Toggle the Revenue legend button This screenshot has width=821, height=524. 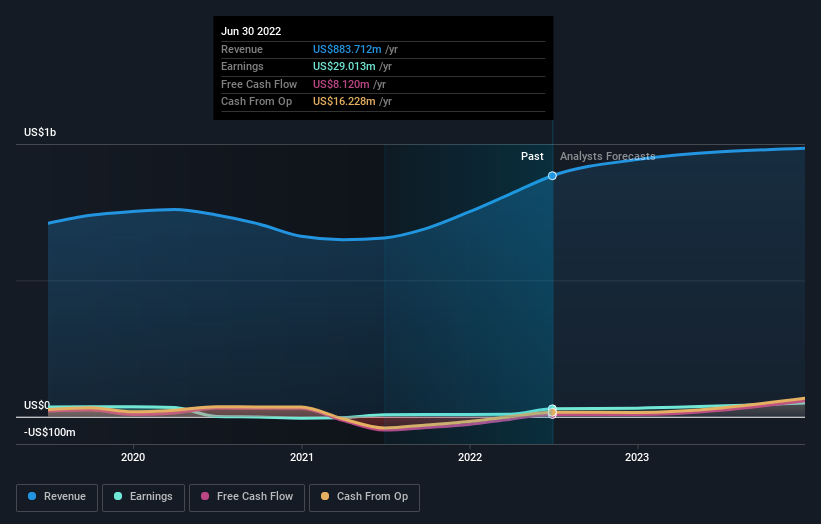tap(57, 497)
